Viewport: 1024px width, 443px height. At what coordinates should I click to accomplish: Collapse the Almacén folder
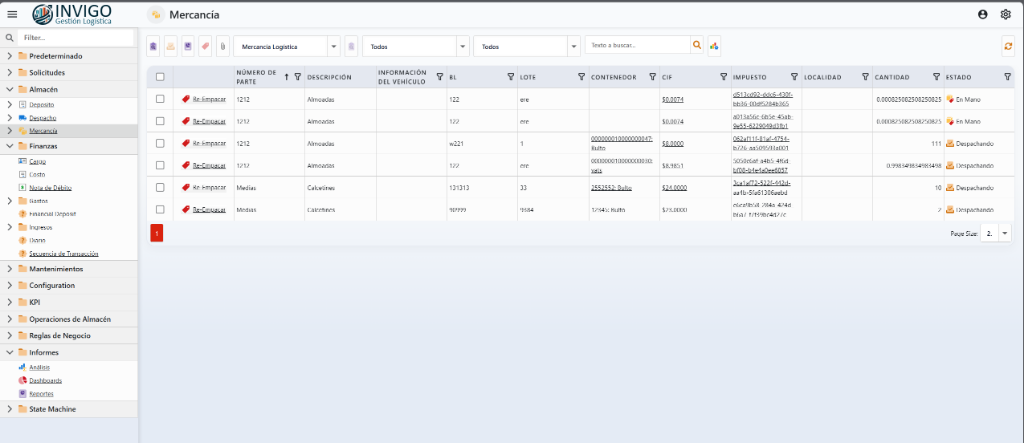point(10,90)
